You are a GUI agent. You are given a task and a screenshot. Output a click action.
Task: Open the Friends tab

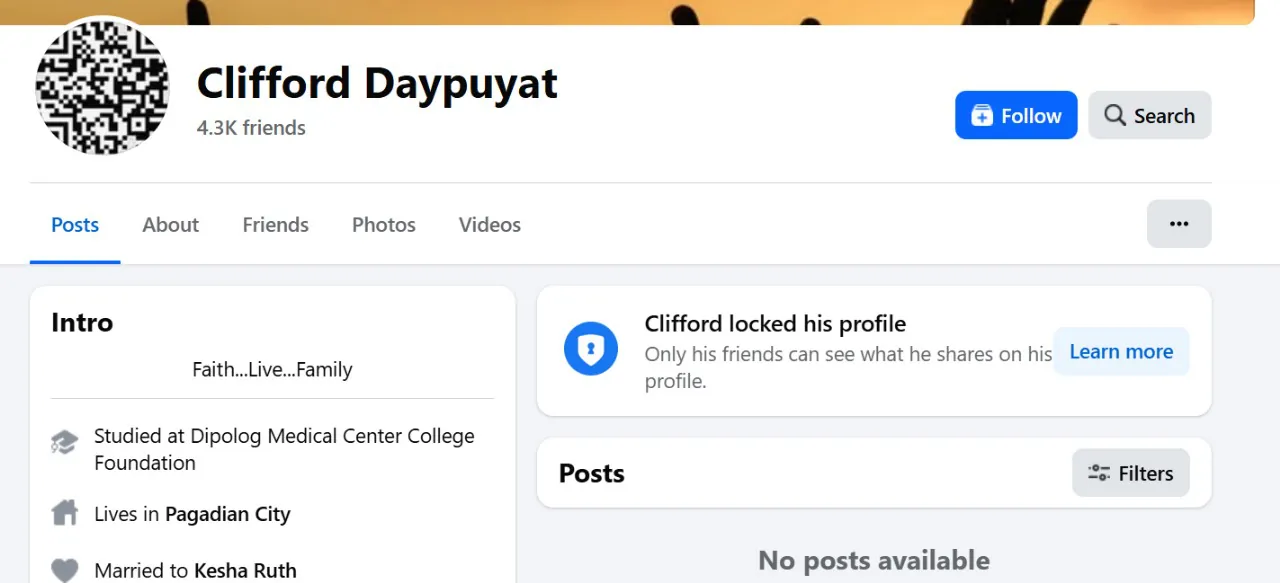(275, 225)
